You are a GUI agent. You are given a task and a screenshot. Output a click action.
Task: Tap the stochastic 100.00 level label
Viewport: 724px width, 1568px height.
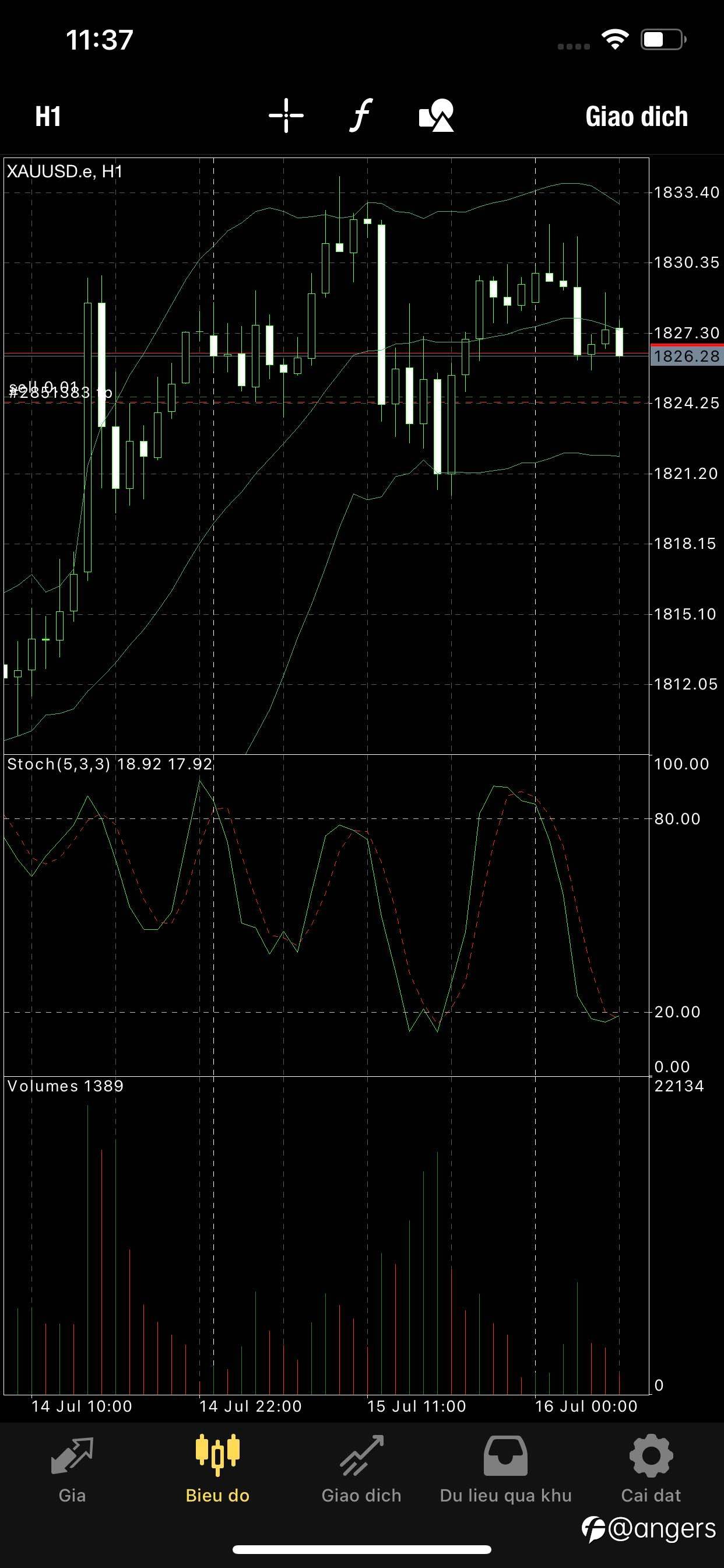coord(681,764)
